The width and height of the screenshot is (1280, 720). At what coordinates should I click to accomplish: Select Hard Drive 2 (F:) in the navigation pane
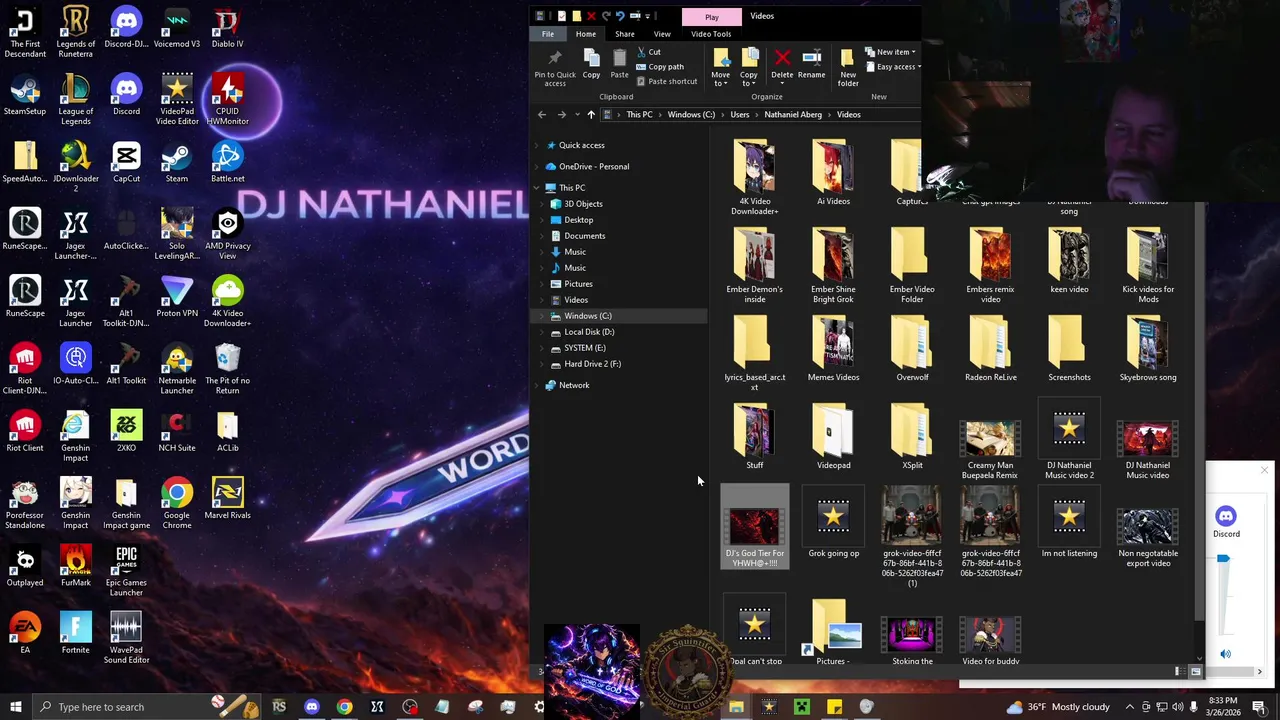[592, 364]
